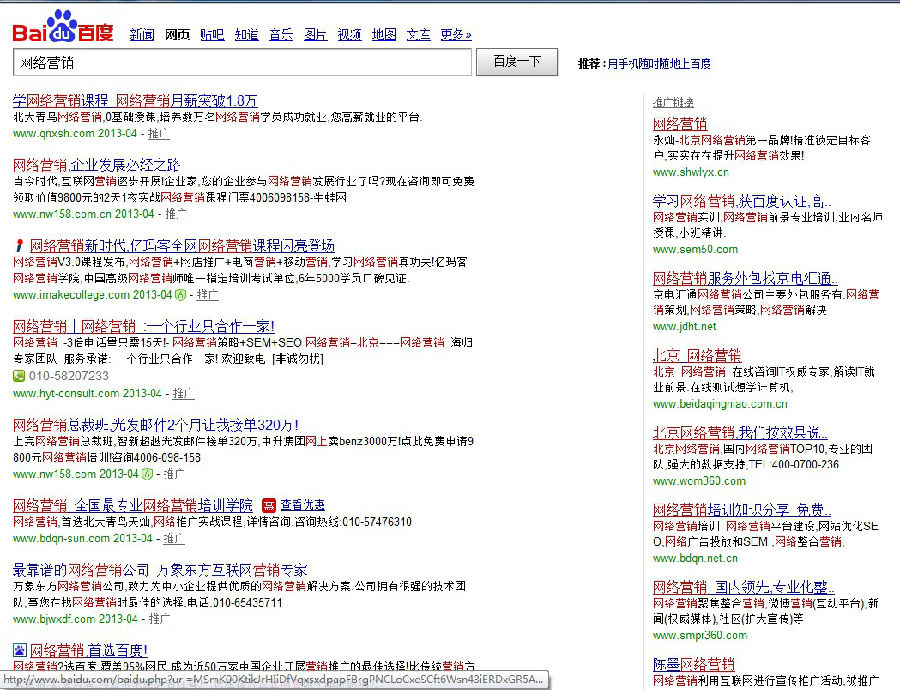
Task: Open the 贴吧 tab
Action: [x=212, y=34]
